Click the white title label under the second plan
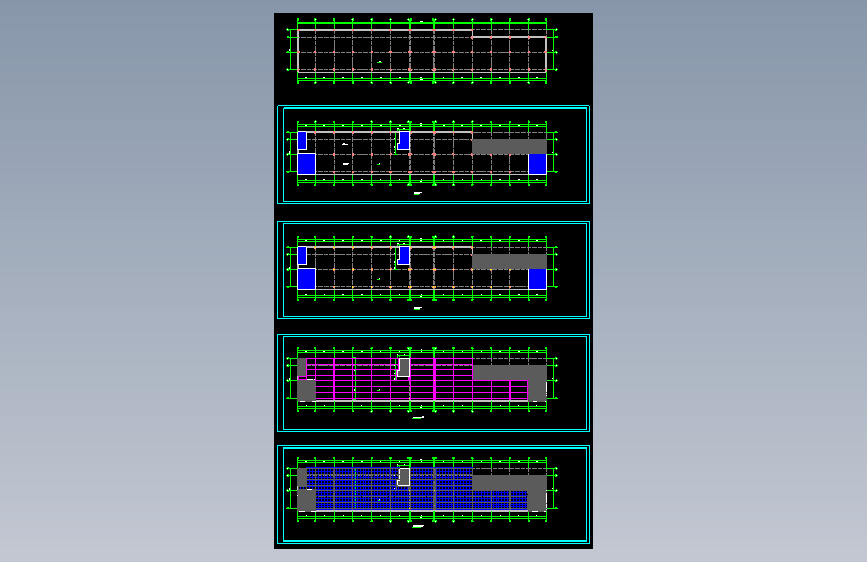Screen dimensions: 867x562 point(418,193)
